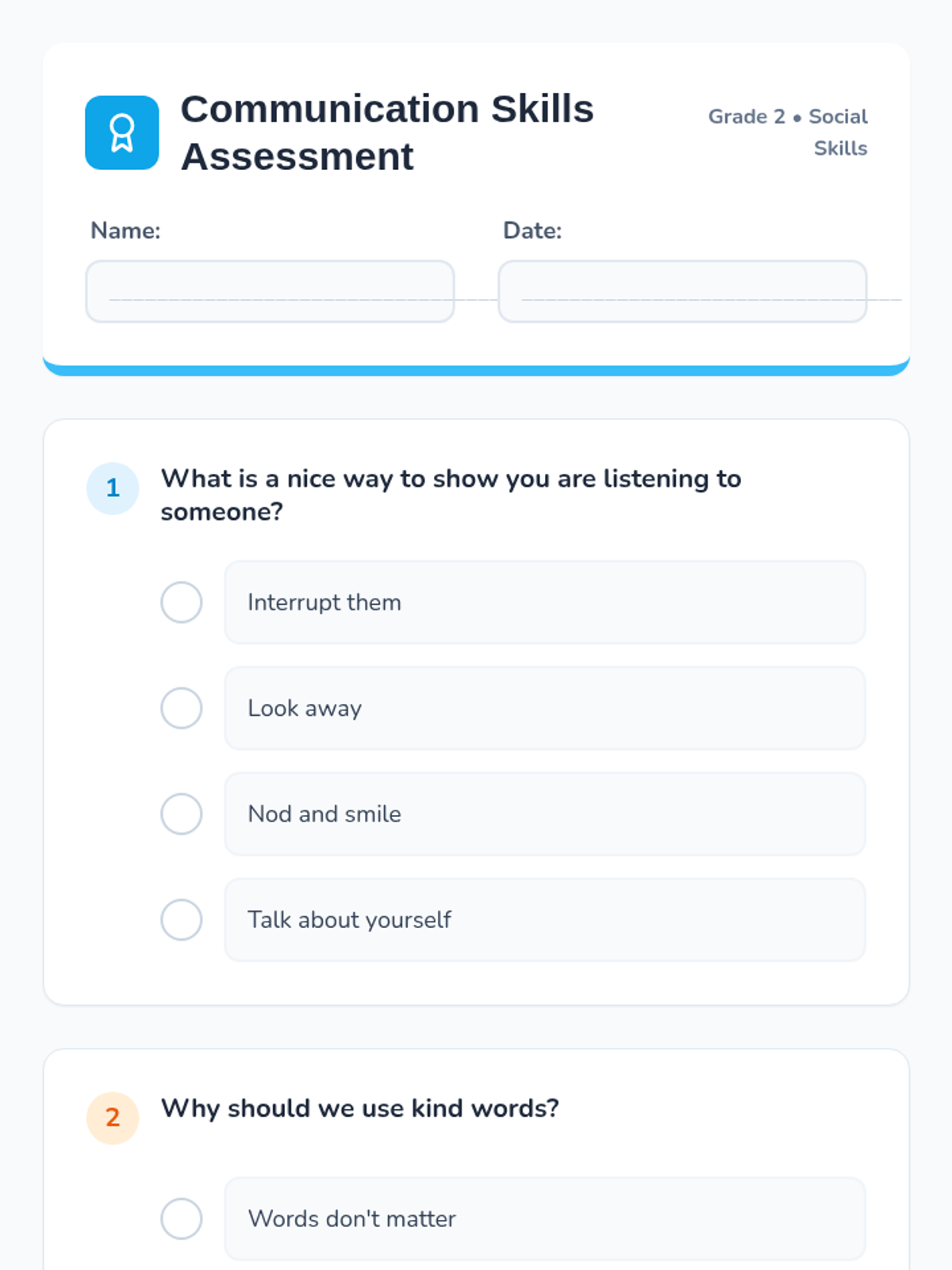This screenshot has height=1270, width=952.
Task: Select the radio button for Talk about yourself
Action: click(182, 919)
